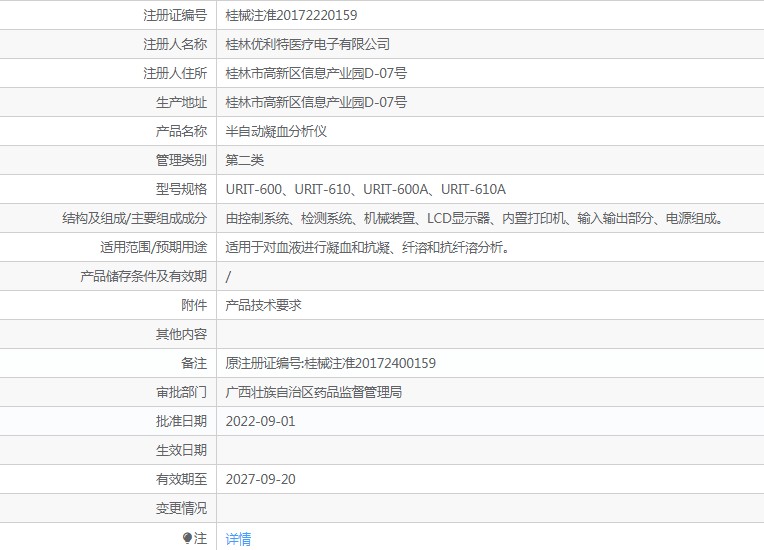Image resolution: width=764 pixels, height=550 pixels.
Task: Click the 备注 label
Action: [x=194, y=363]
